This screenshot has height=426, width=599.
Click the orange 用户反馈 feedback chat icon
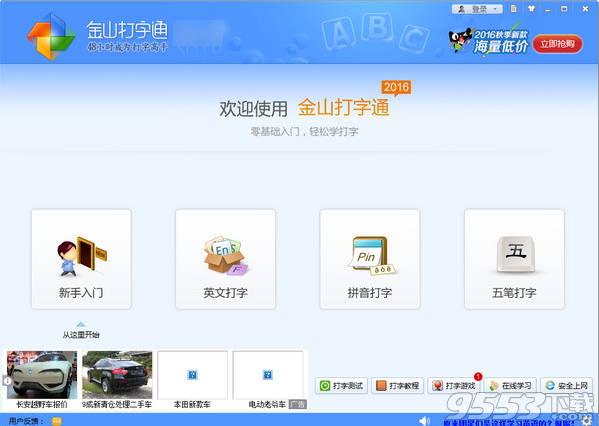(x=57, y=421)
